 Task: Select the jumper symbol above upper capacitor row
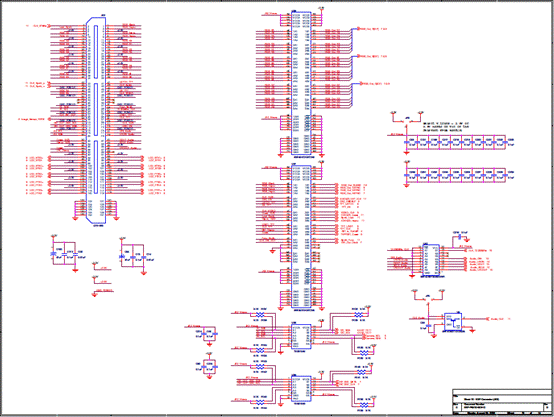pyautogui.click(x=407, y=120)
